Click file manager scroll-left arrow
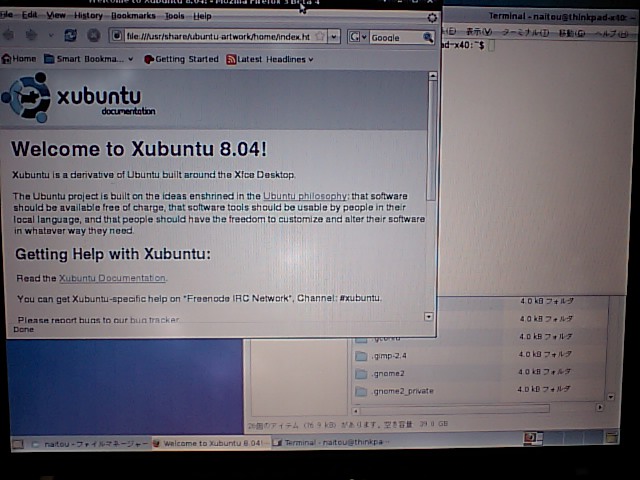 point(356,411)
